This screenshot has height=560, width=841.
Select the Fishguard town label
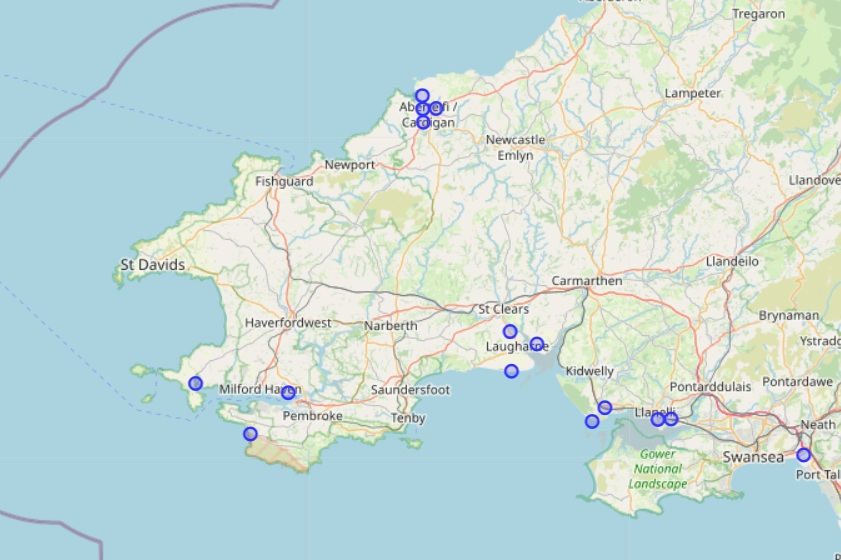coord(284,181)
